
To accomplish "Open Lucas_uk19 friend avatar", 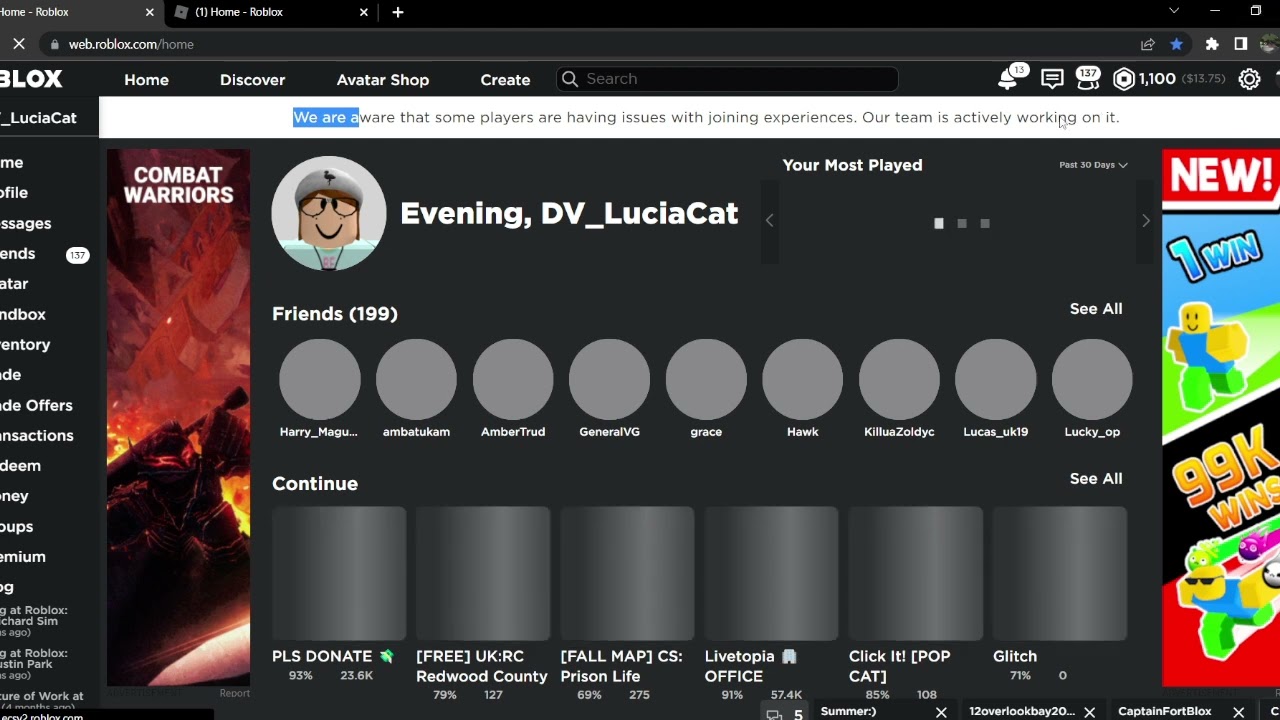I will coord(995,379).
